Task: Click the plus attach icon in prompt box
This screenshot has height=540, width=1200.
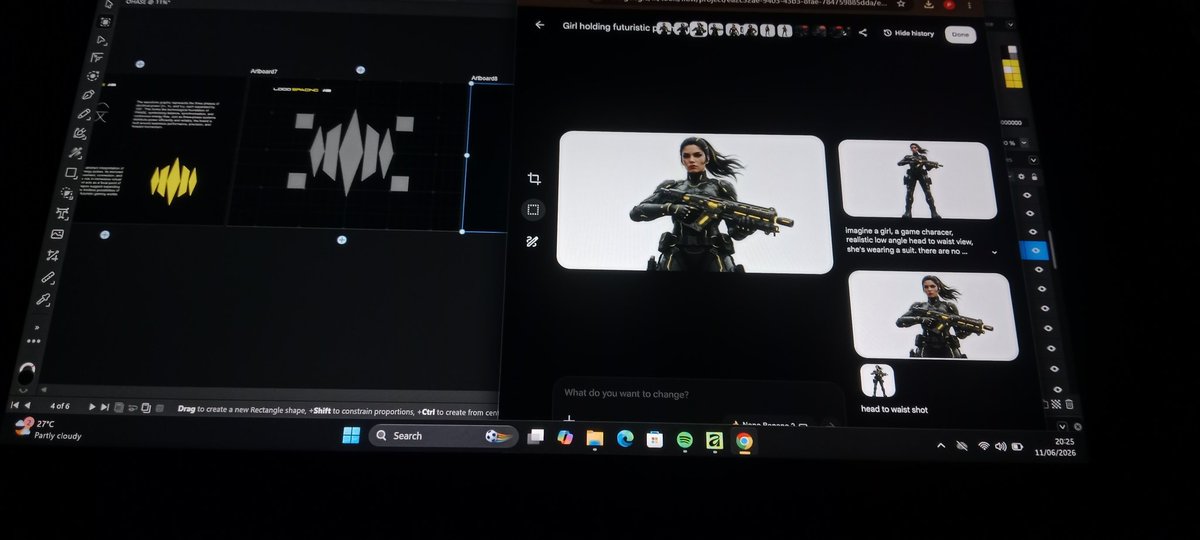Action: 569,421
